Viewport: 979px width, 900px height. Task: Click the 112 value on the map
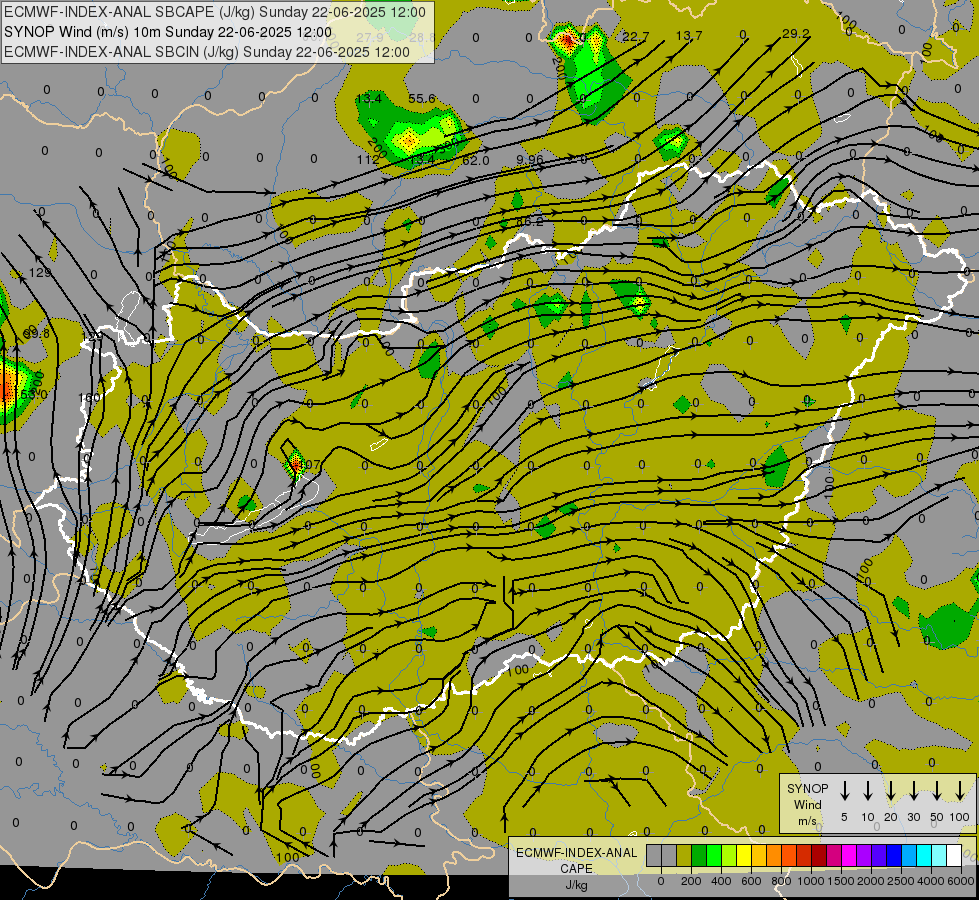(x=368, y=160)
